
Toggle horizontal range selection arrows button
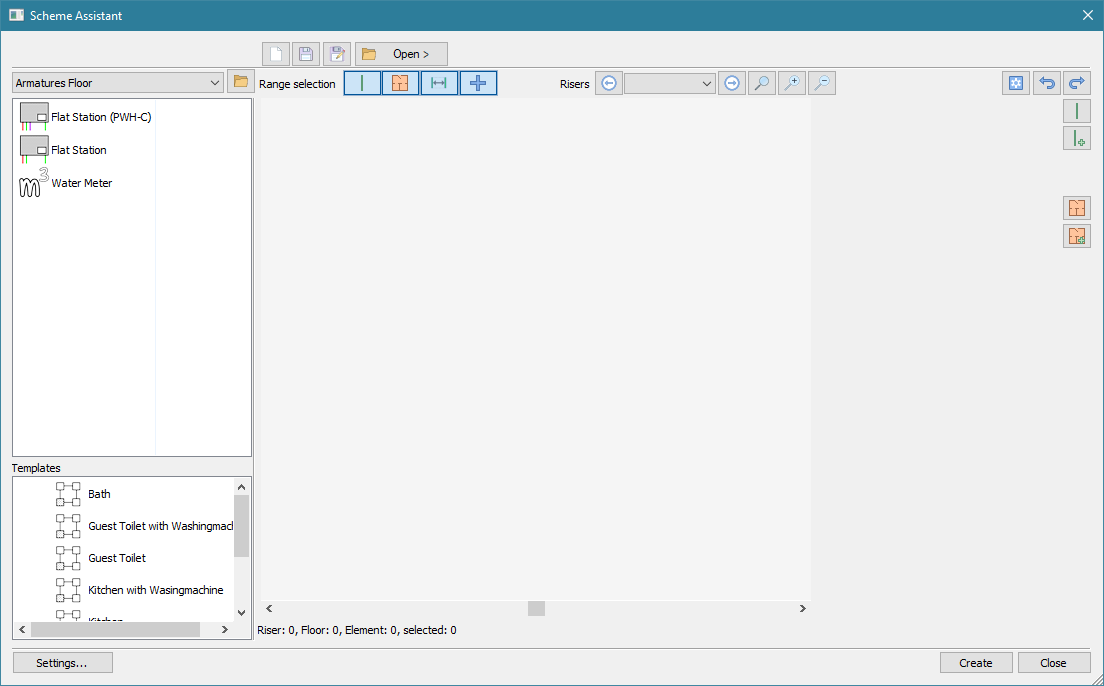(439, 83)
